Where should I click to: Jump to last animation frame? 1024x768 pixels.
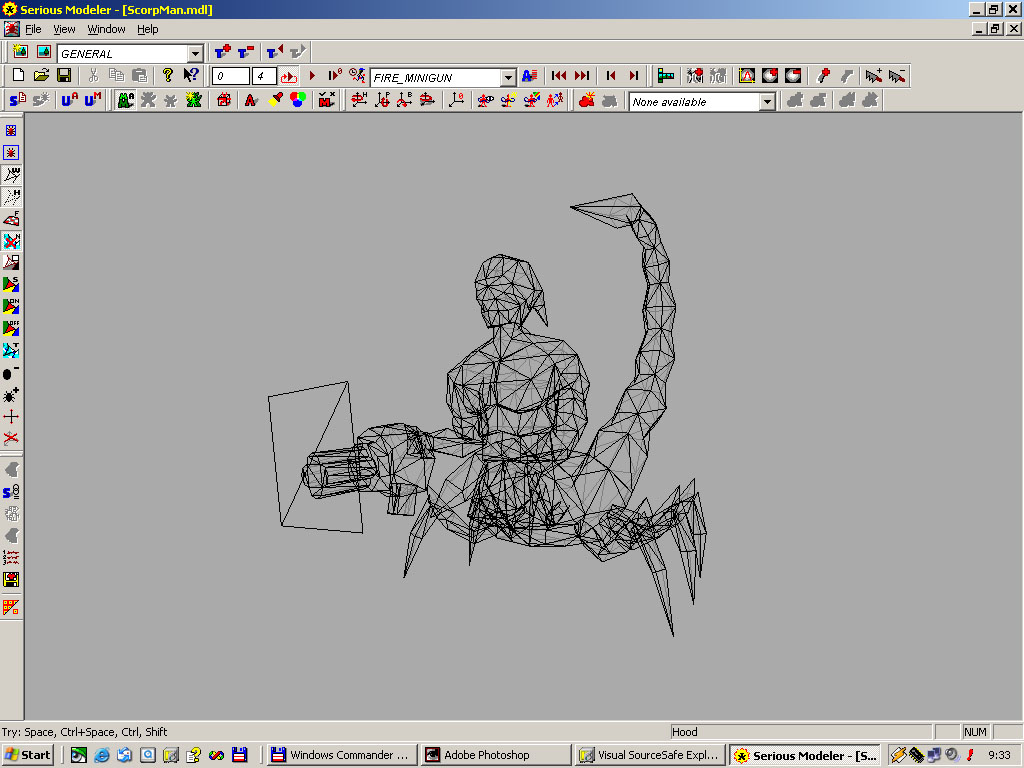tap(582, 76)
